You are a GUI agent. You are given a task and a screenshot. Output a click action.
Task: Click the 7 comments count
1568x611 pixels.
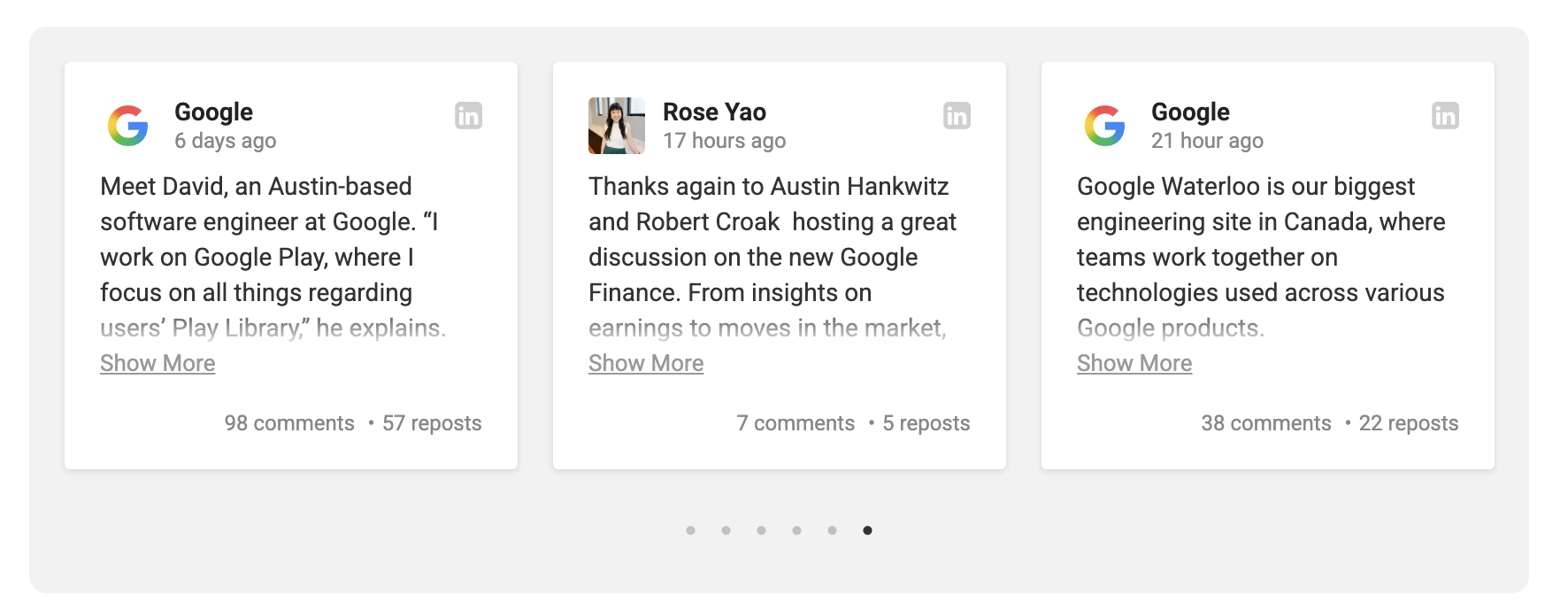[x=796, y=423]
